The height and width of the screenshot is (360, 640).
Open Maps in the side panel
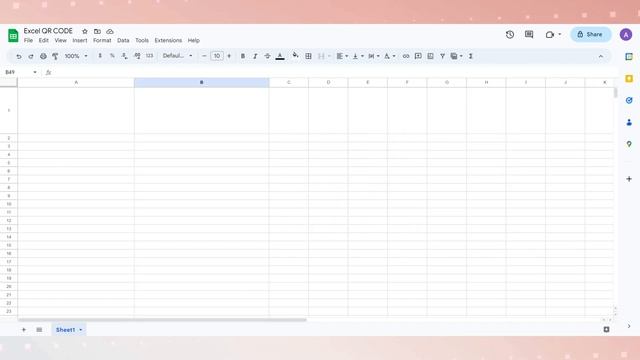click(629, 144)
